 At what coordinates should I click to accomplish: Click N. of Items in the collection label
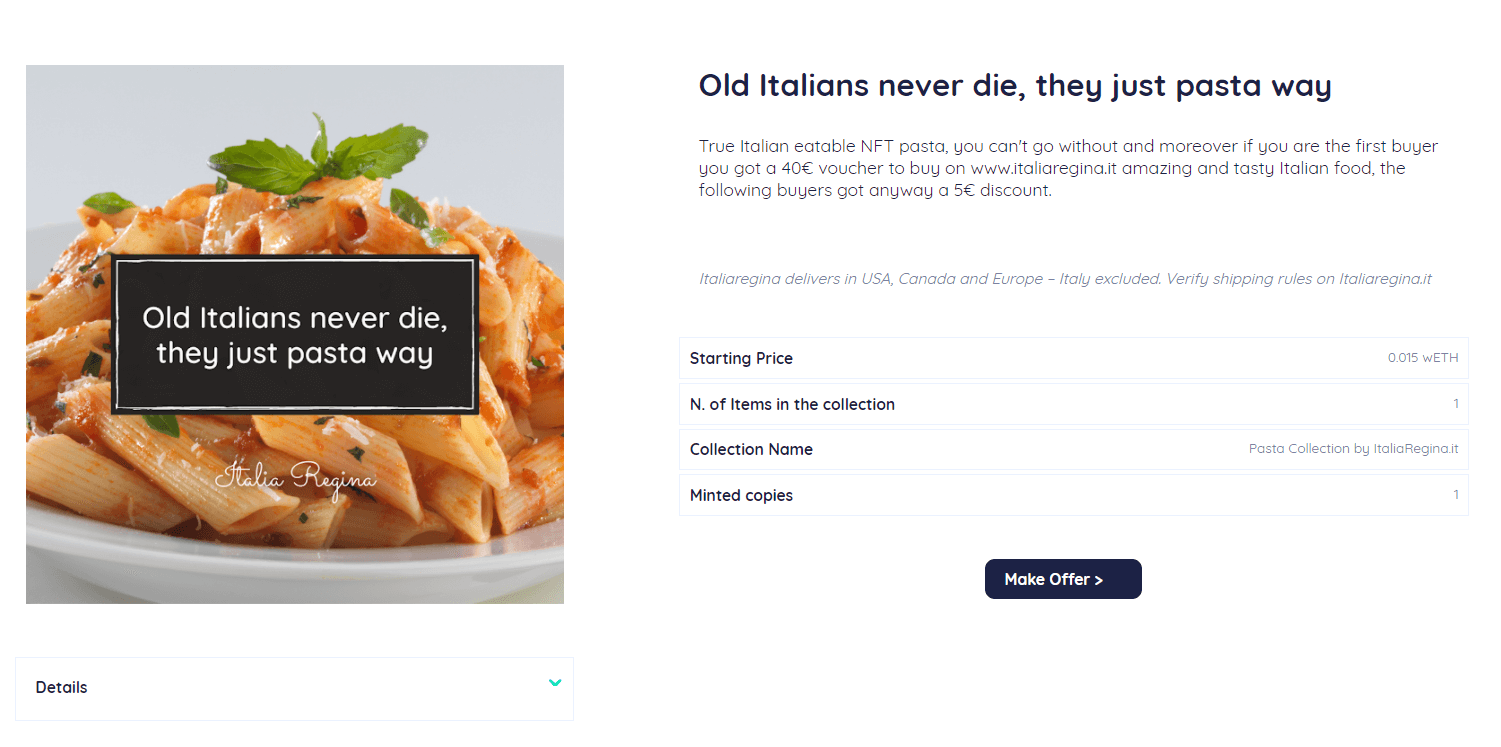792,405
